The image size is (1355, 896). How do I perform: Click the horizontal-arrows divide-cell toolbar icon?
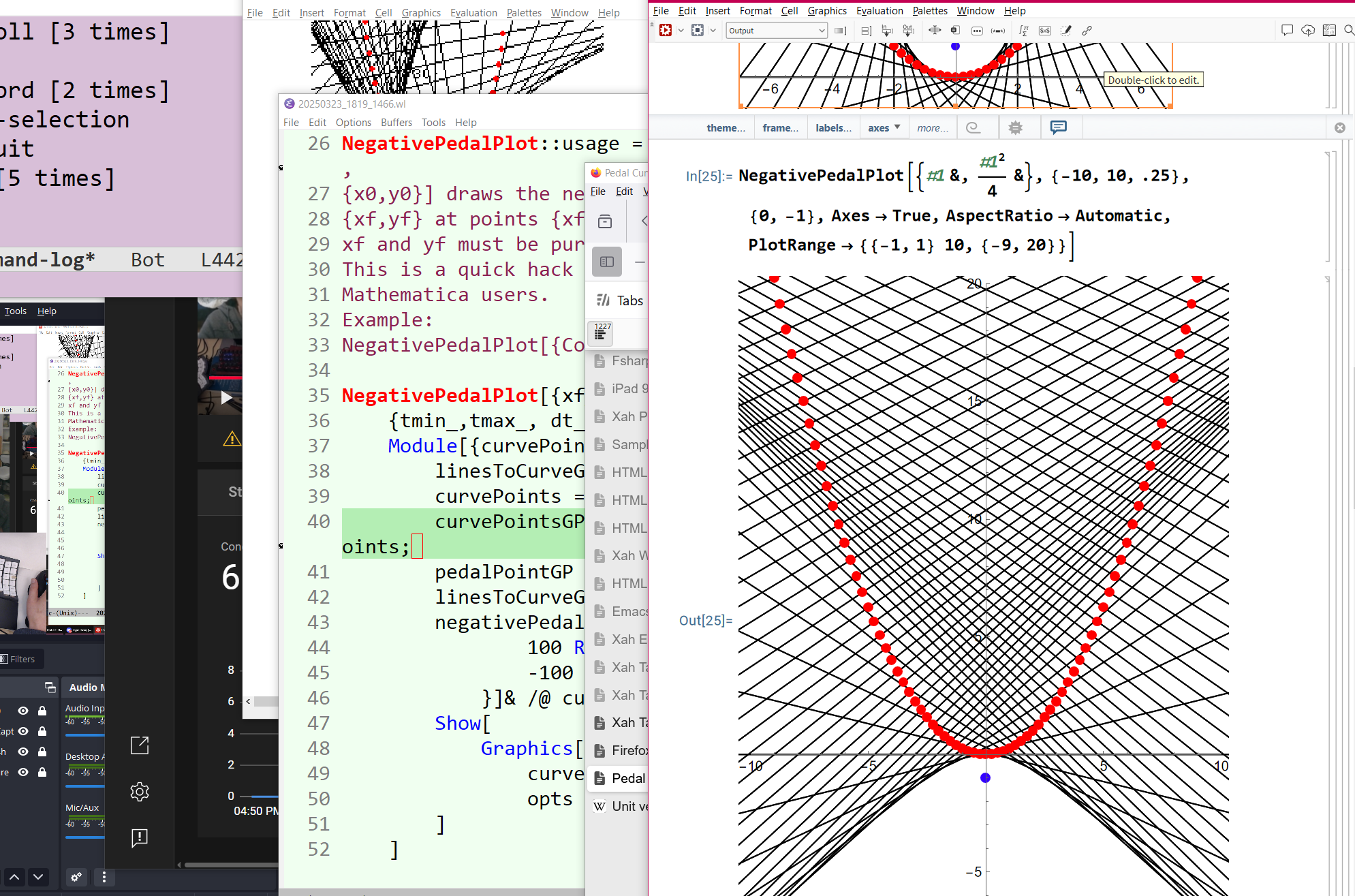point(935,30)
